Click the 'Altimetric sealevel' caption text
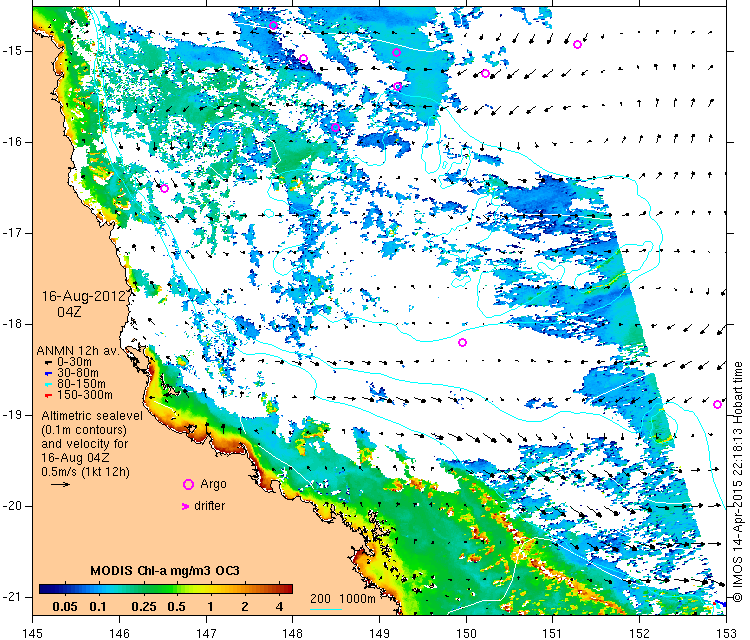 [x=92, y=416]
